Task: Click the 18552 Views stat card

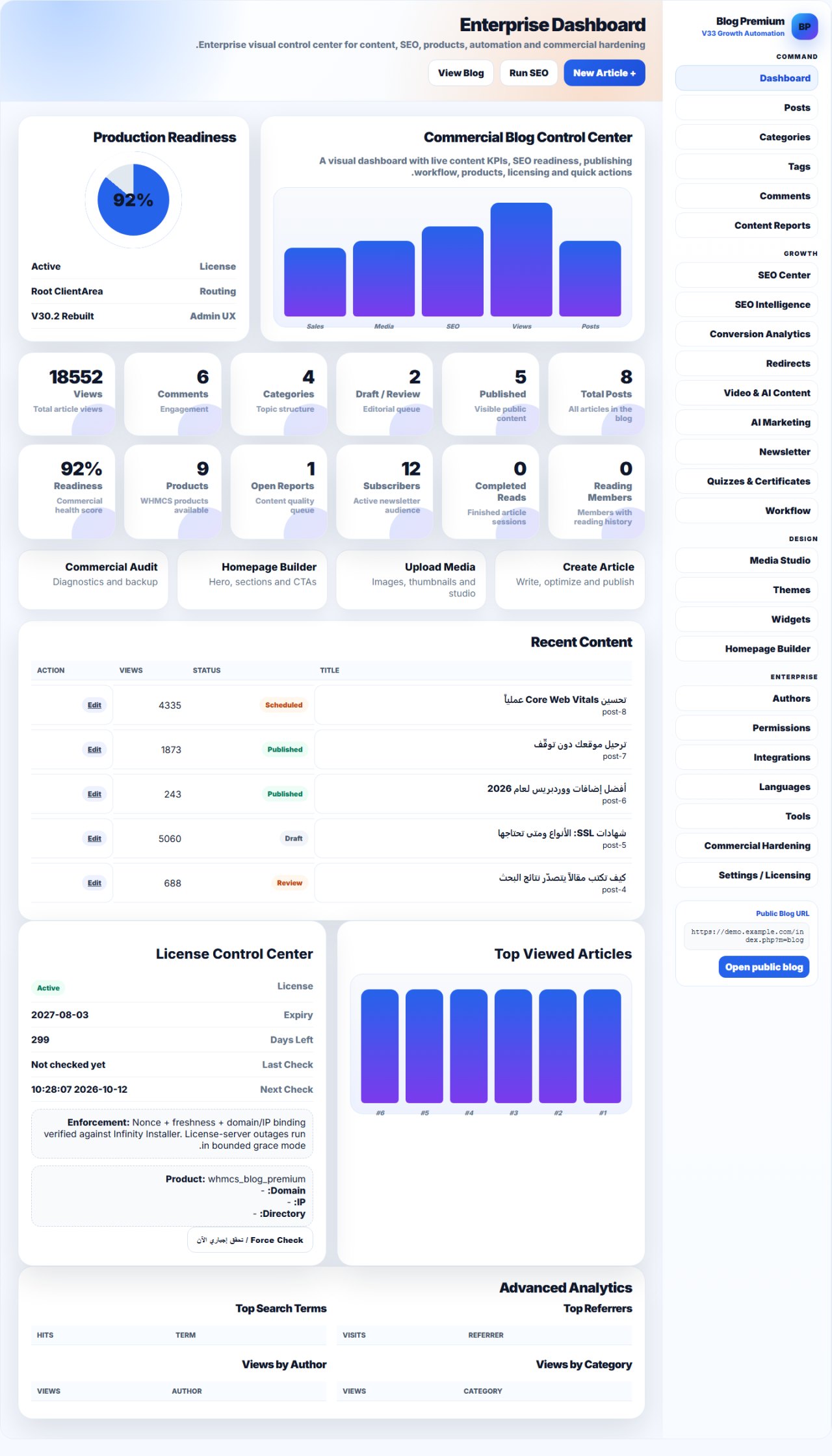Action: 67,394
